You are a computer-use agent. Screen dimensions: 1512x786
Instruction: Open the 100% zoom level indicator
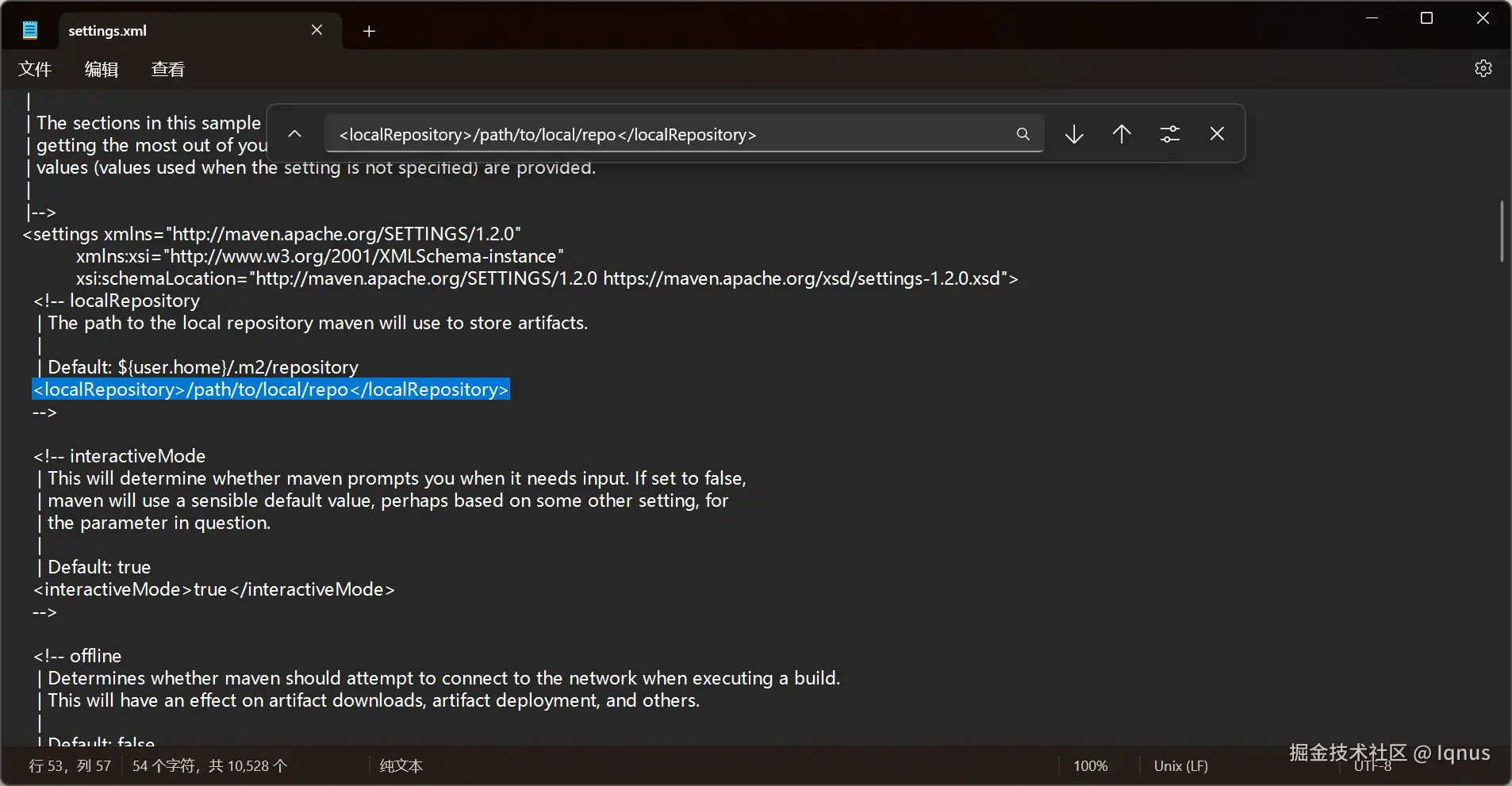click(1090, 766)
